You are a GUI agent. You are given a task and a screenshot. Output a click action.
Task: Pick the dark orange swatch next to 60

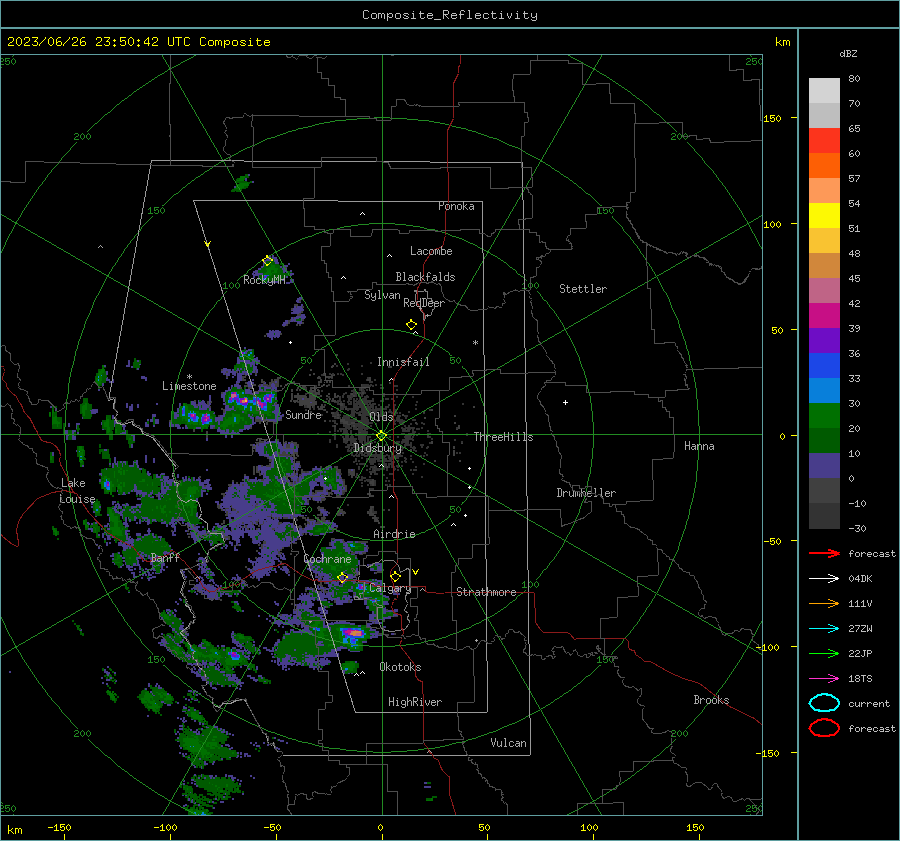click(824, 166)
